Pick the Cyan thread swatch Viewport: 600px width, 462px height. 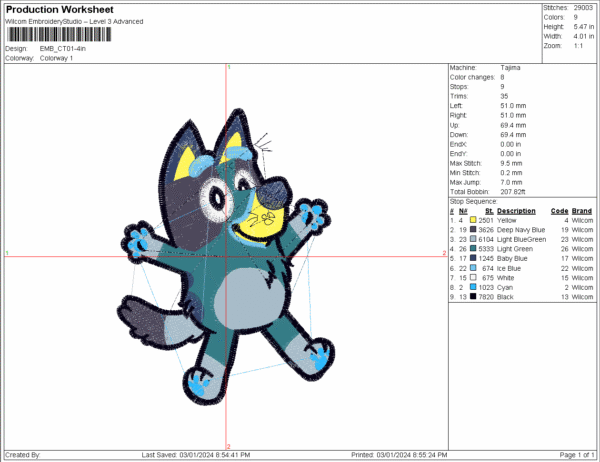point(473,287)
